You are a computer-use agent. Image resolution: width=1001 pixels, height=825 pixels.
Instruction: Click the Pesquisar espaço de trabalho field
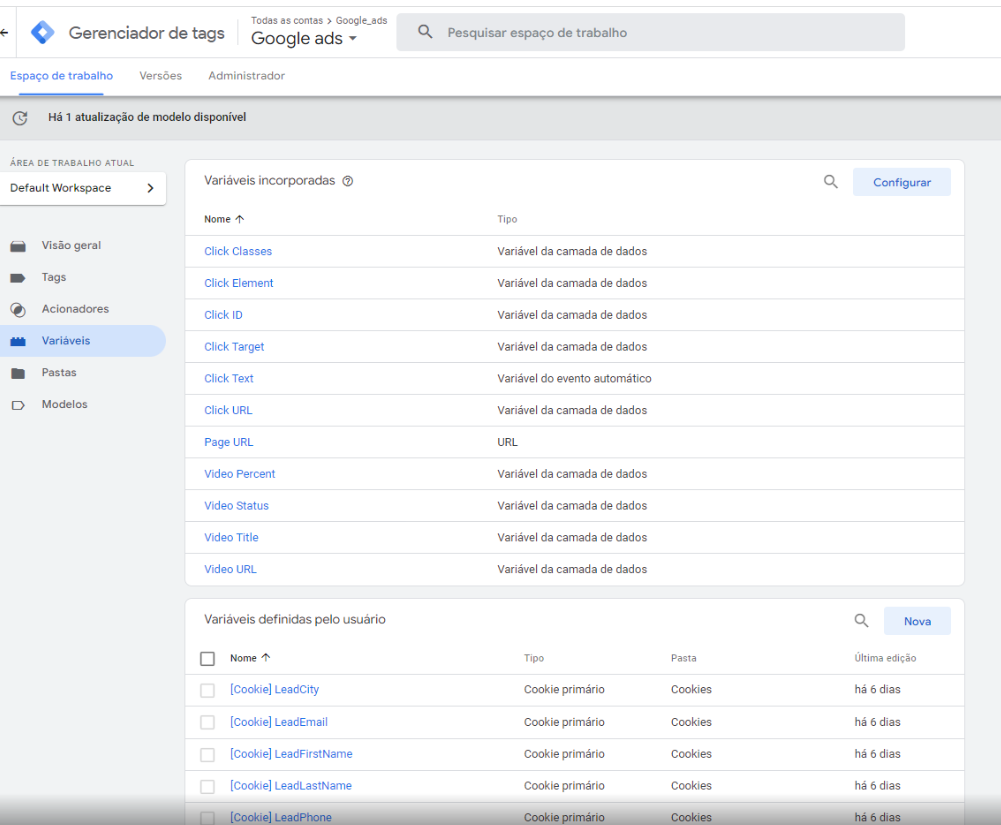coord(650,32)
